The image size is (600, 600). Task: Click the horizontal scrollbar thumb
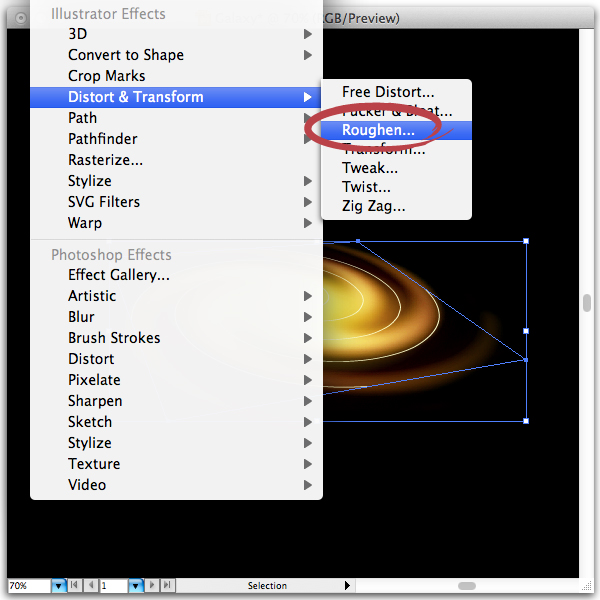coord(467,586)
